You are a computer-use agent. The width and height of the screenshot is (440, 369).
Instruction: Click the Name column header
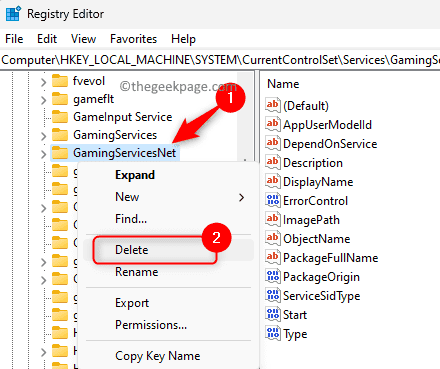(283, 84)
